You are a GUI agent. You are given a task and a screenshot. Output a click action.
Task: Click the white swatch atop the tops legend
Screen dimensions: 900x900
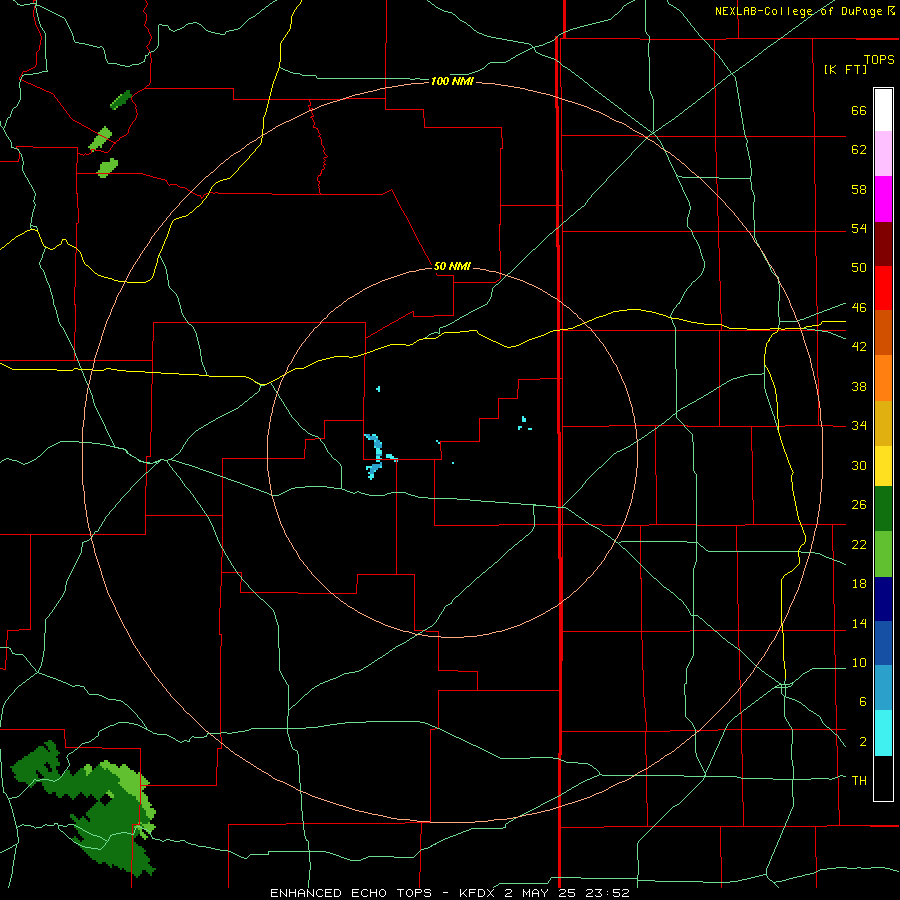pos(883,110)
